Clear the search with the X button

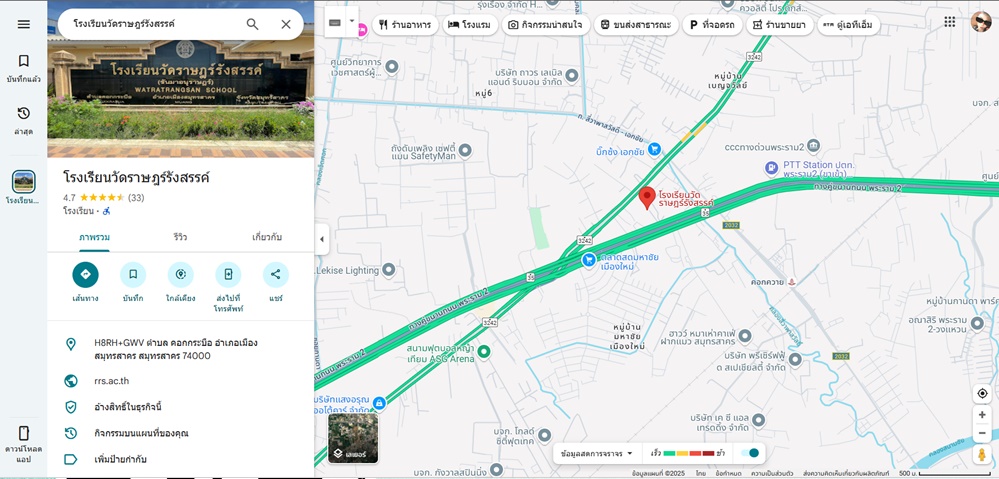(286, 24)
